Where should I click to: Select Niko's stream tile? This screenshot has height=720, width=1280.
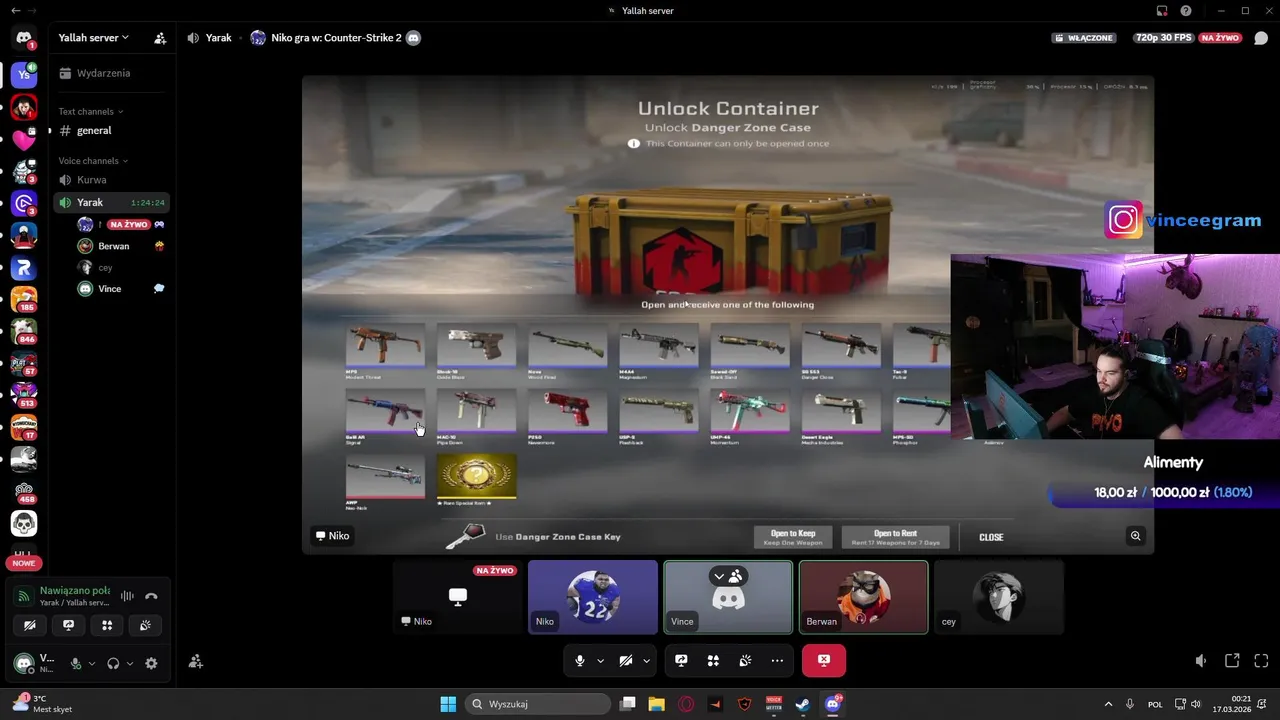[458, 597]
